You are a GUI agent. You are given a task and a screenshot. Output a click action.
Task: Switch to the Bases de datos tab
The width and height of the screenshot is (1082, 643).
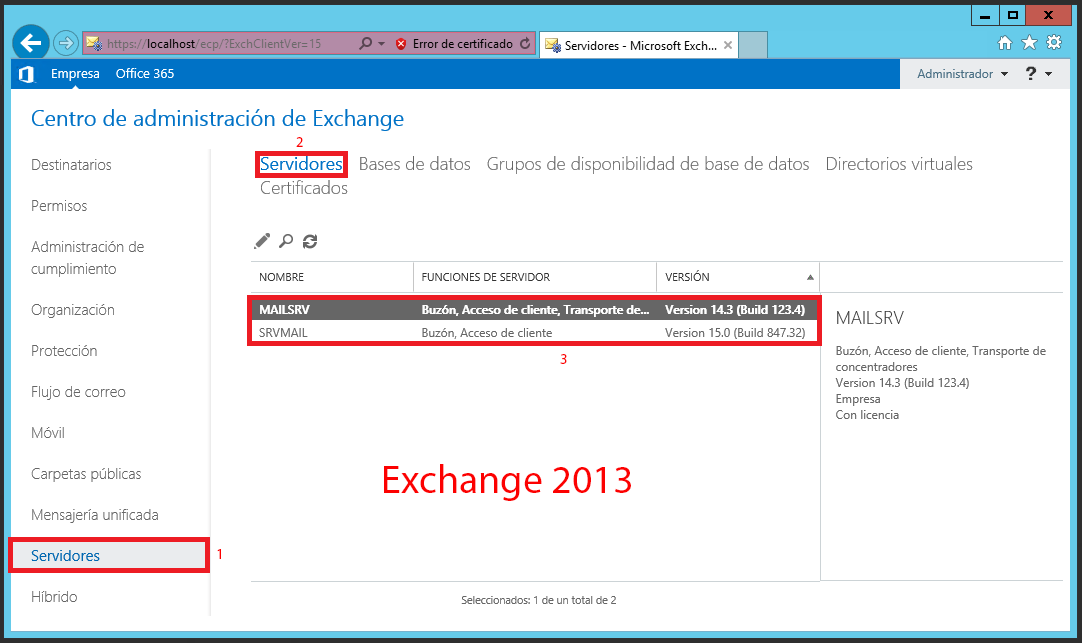click(415, 163)
